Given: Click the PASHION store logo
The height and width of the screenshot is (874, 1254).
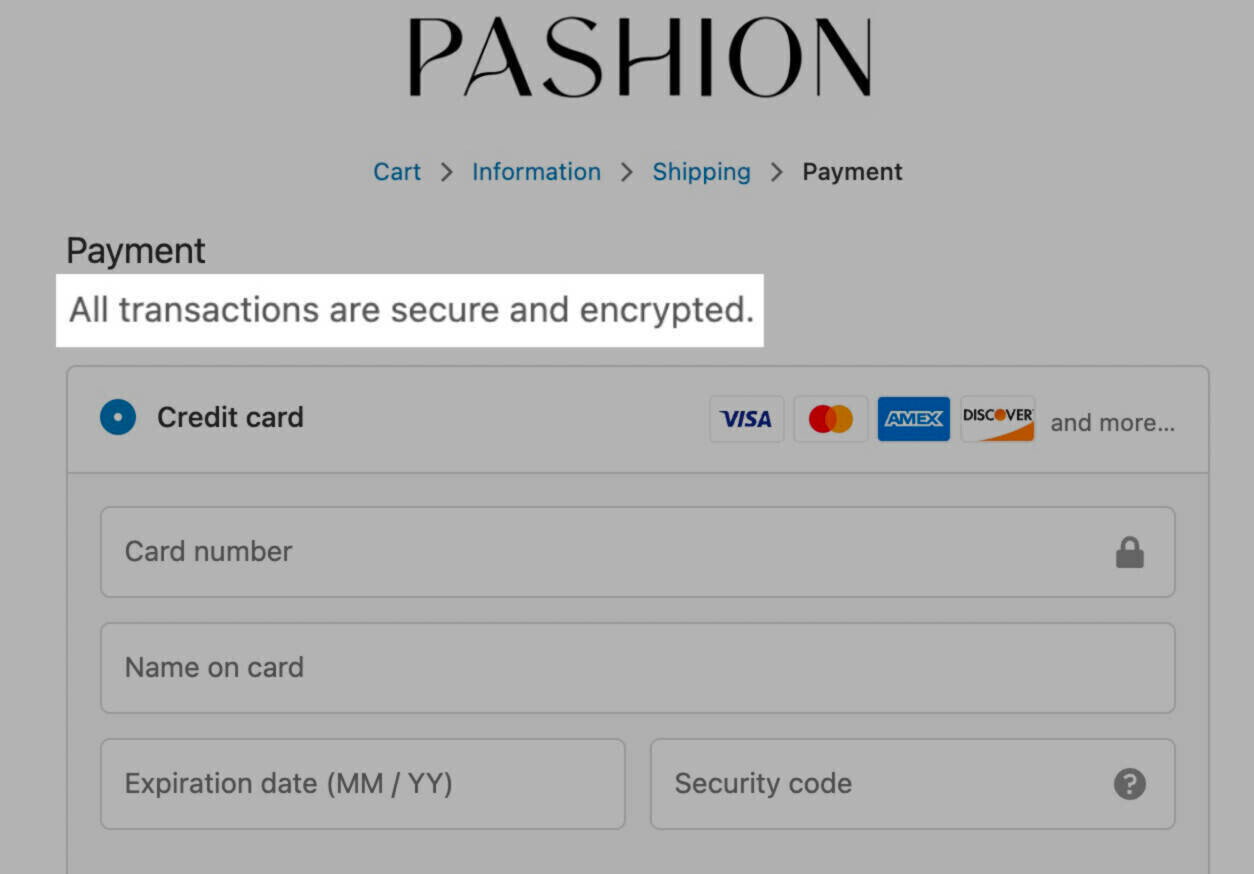Looking at the screenshot, I should tap(639, 57).
